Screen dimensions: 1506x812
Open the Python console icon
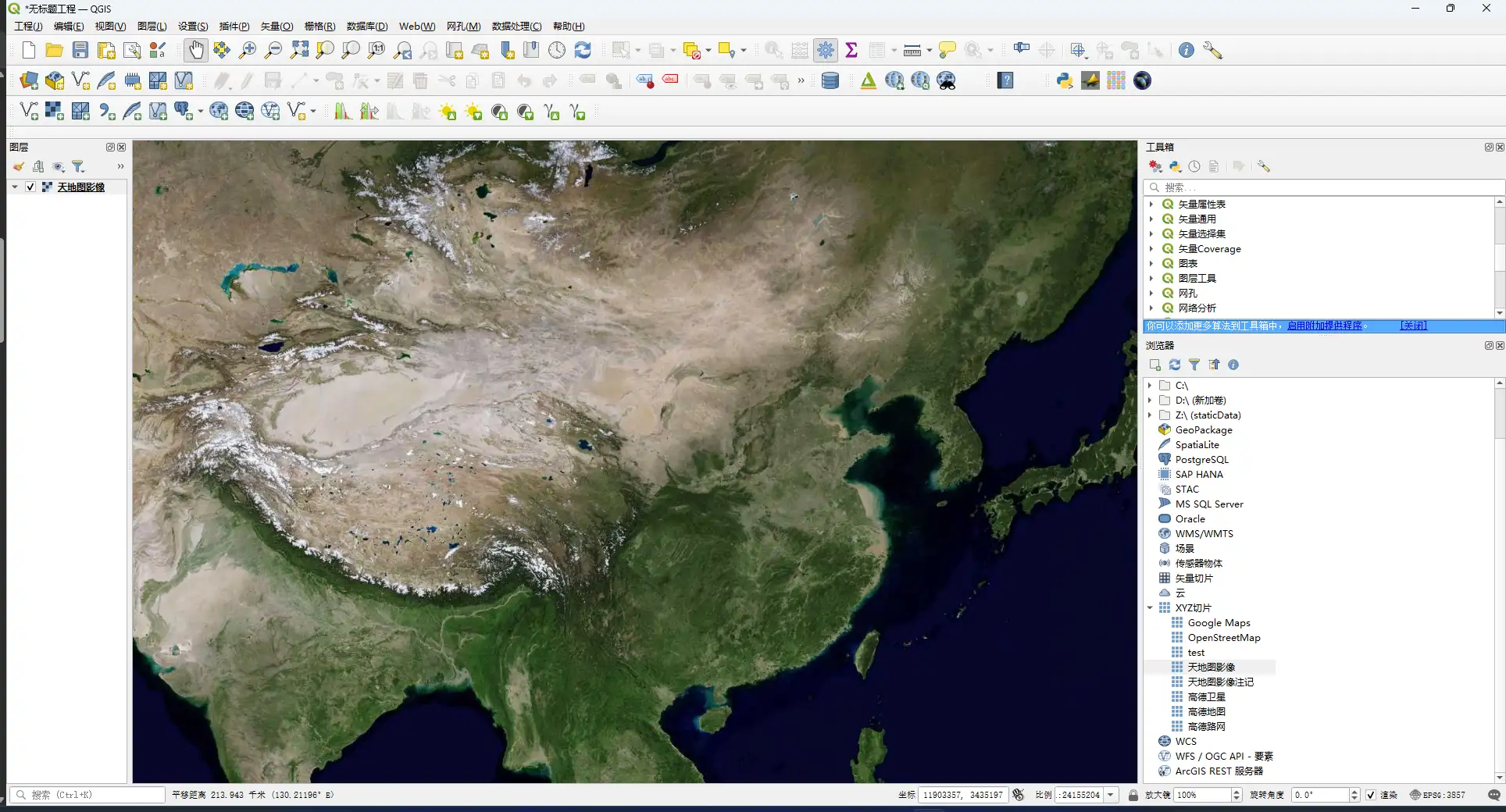click(1064, 80)
